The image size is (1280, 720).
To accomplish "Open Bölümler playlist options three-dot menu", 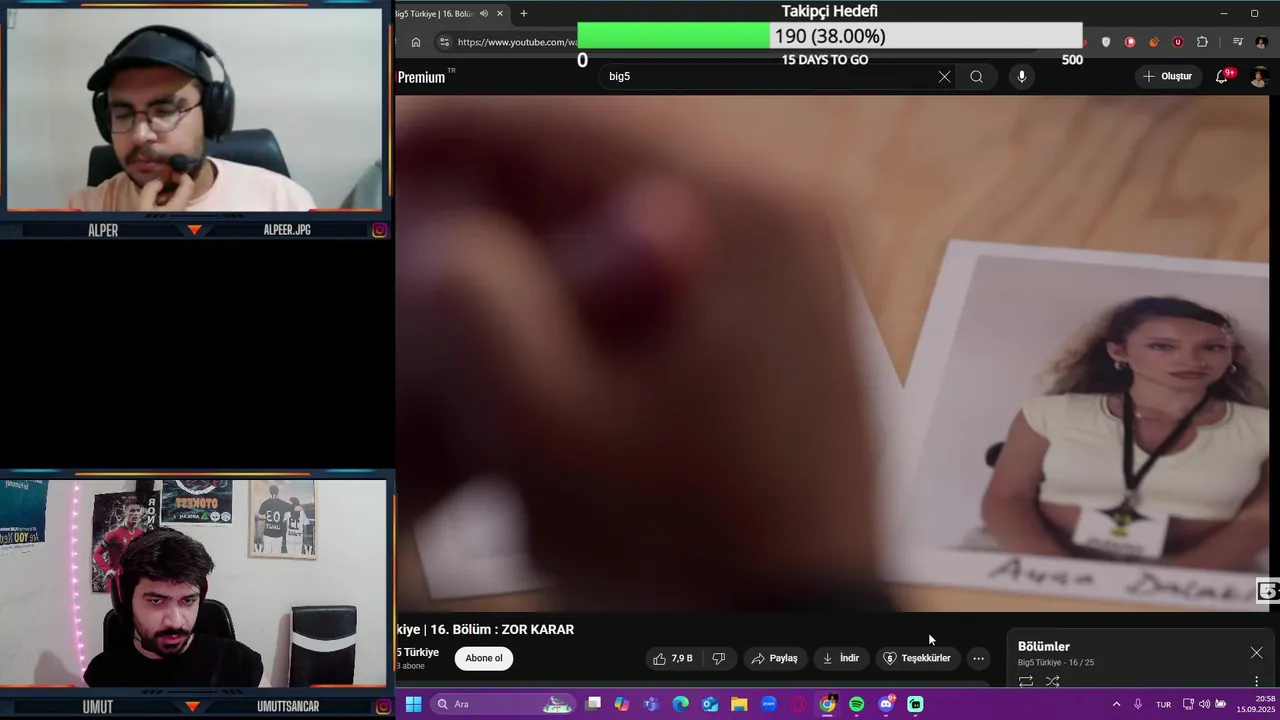I will [1257, 682].
